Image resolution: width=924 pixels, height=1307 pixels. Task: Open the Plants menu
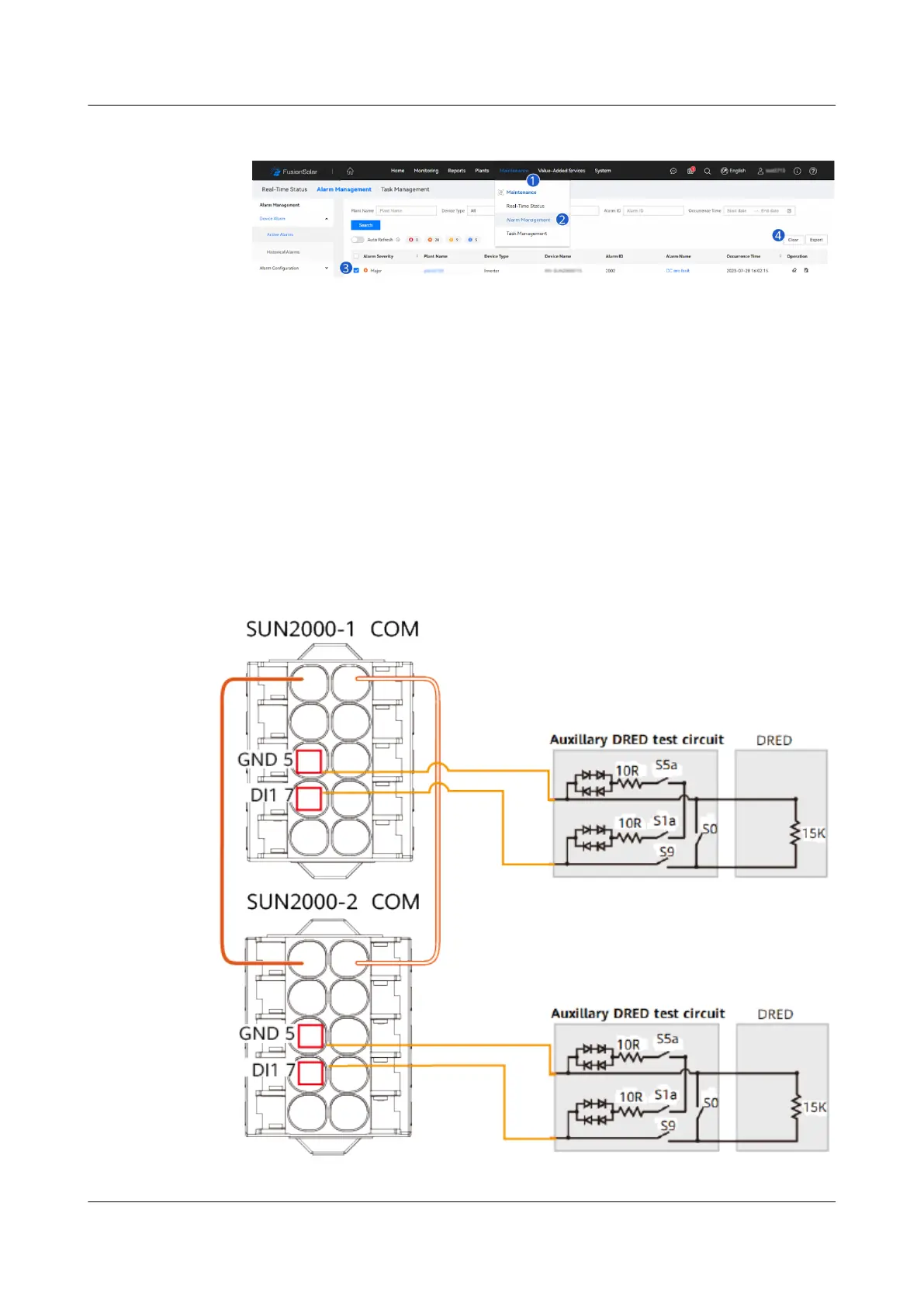pos(482,171)
